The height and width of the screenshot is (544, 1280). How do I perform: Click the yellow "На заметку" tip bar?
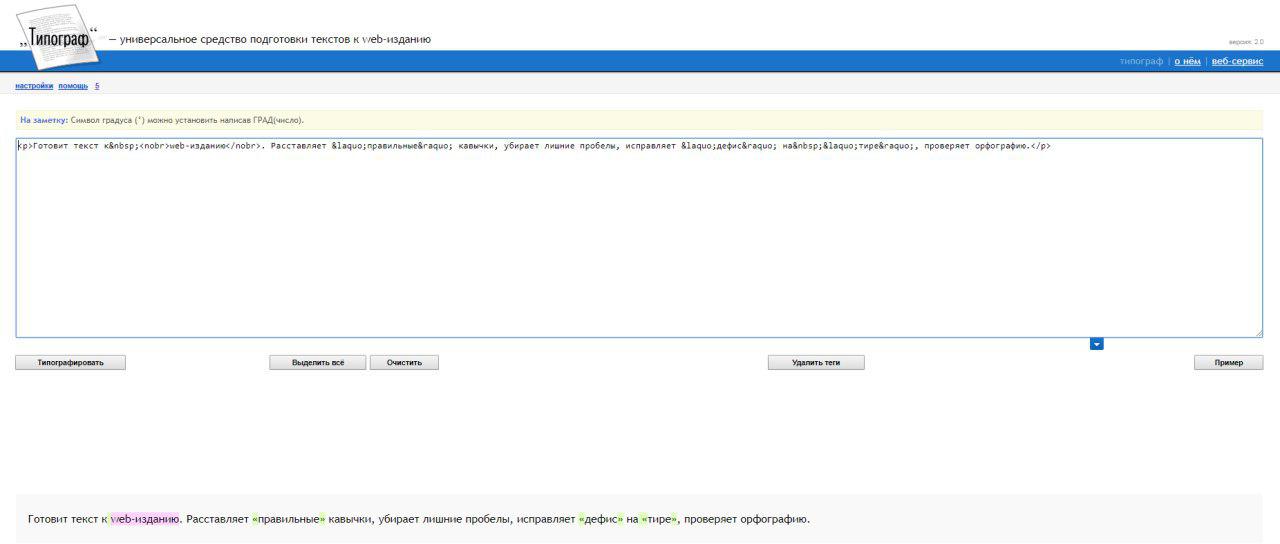[x=639, y=120]
